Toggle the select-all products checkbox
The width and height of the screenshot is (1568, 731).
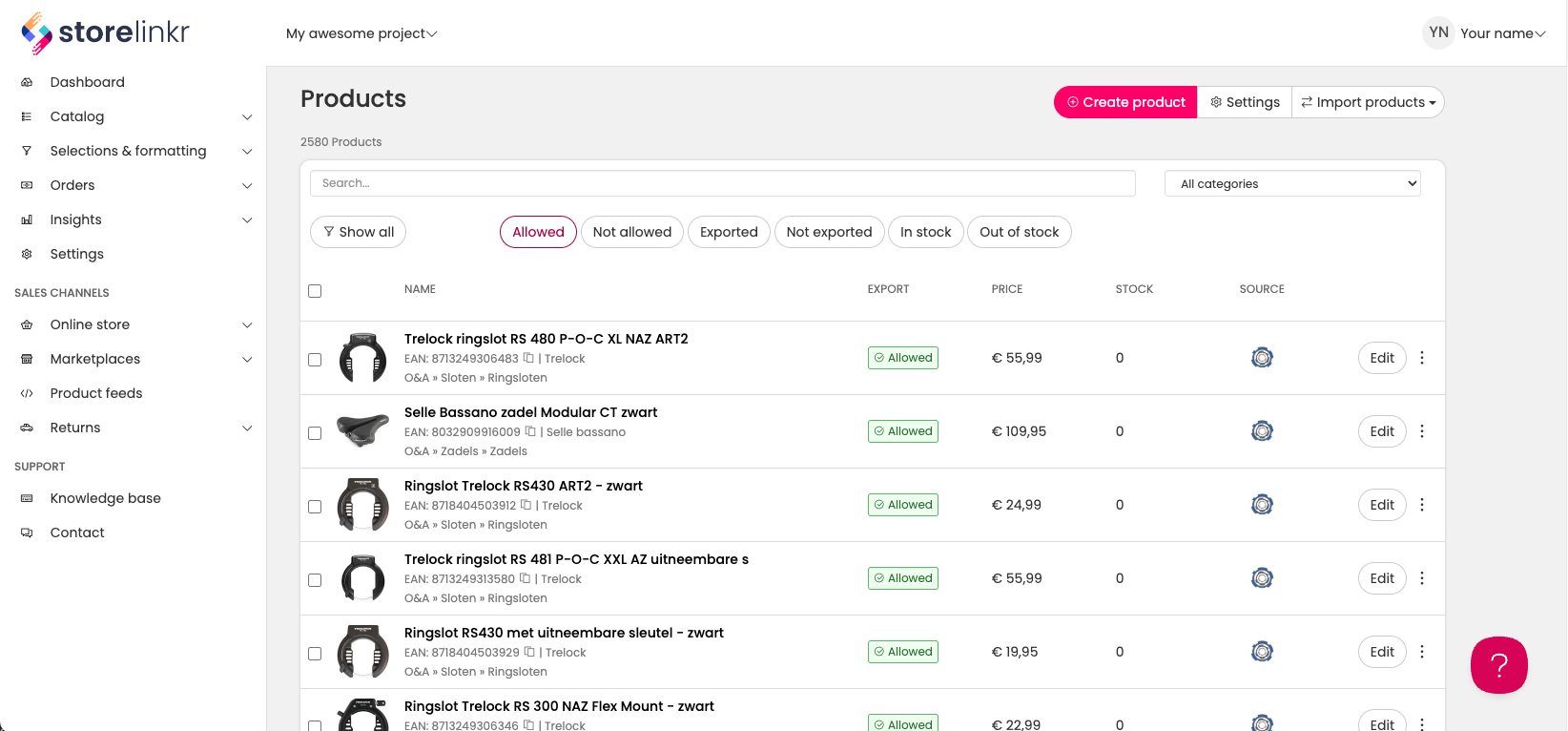[x=315, y=291]
